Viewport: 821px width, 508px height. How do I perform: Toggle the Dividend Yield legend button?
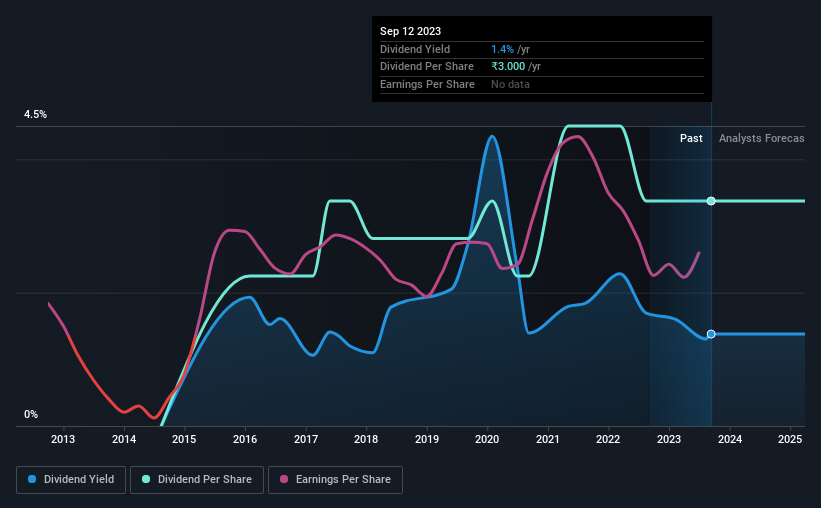[71, 480]
